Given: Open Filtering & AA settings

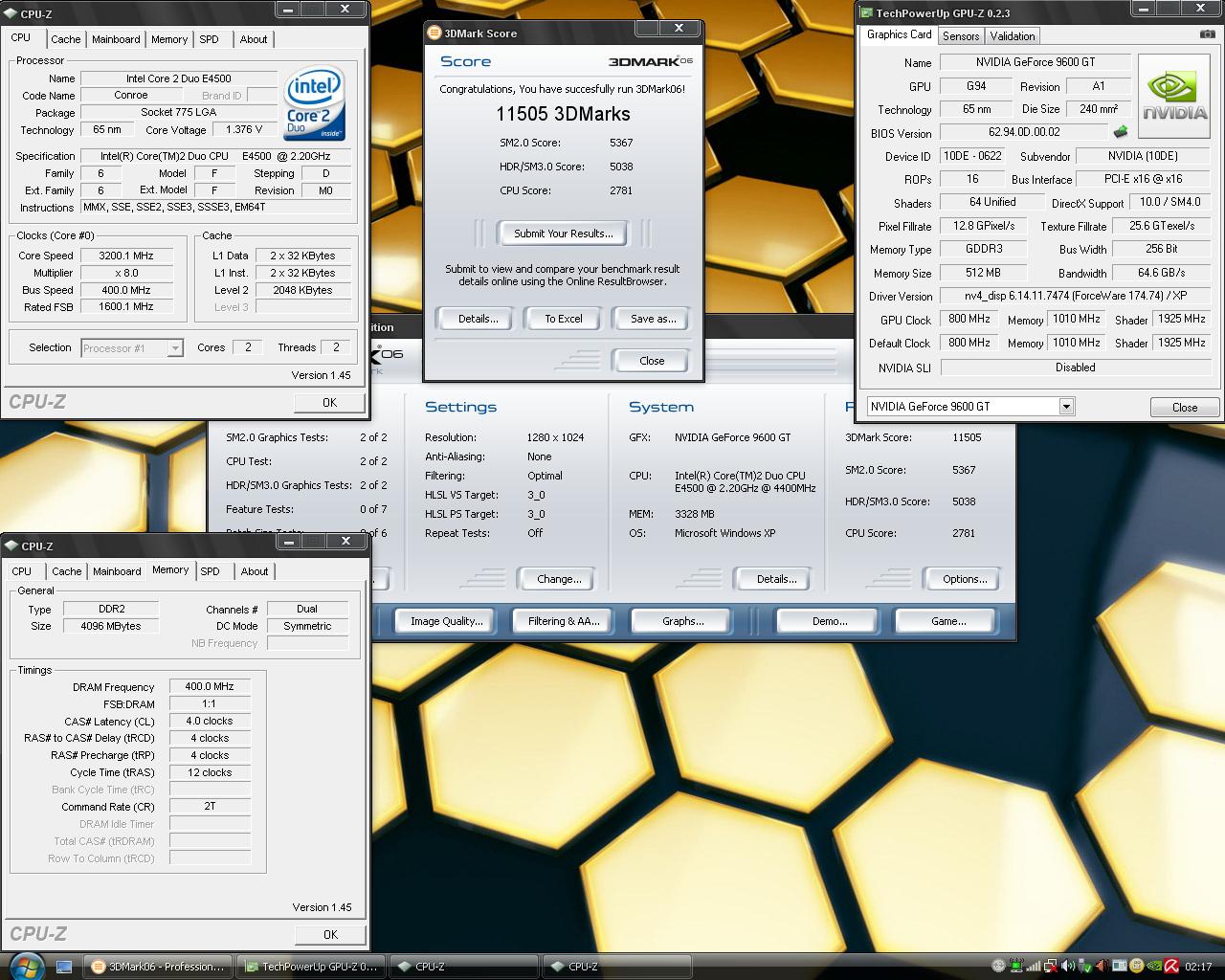Looking at the screenshot, I should coord(564,621).
